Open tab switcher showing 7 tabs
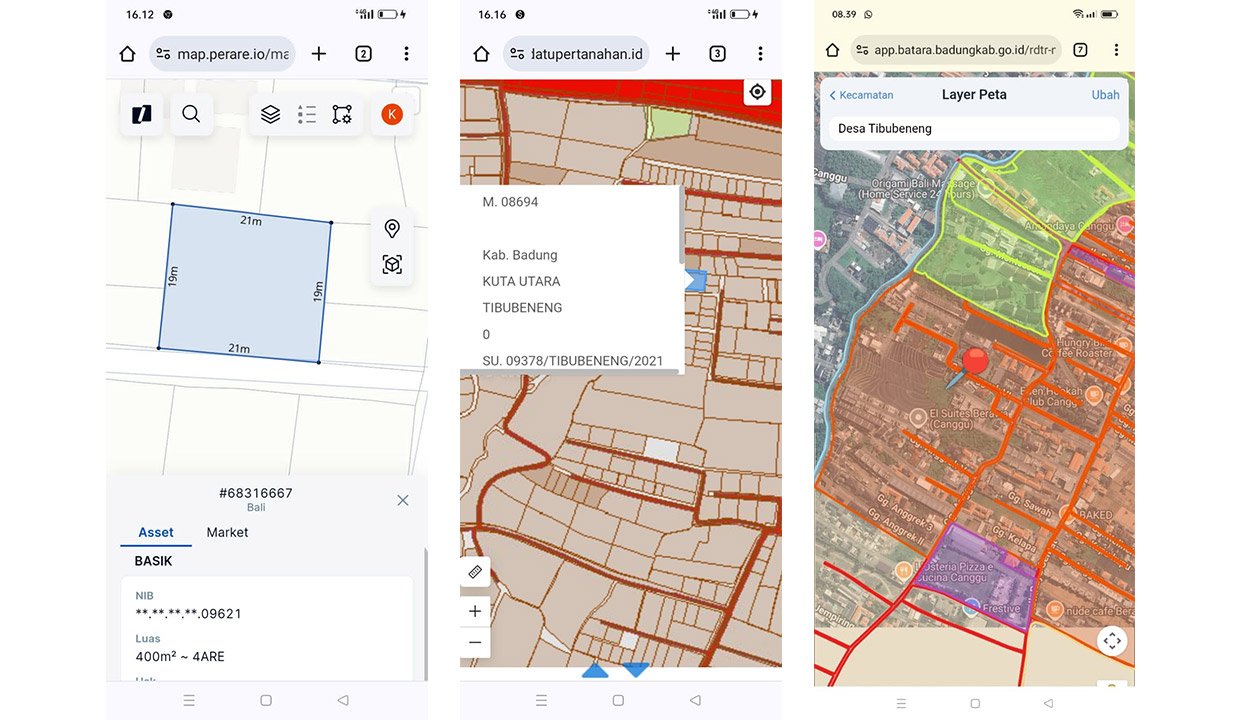 pyautogui.click(x=1080, y=50)
